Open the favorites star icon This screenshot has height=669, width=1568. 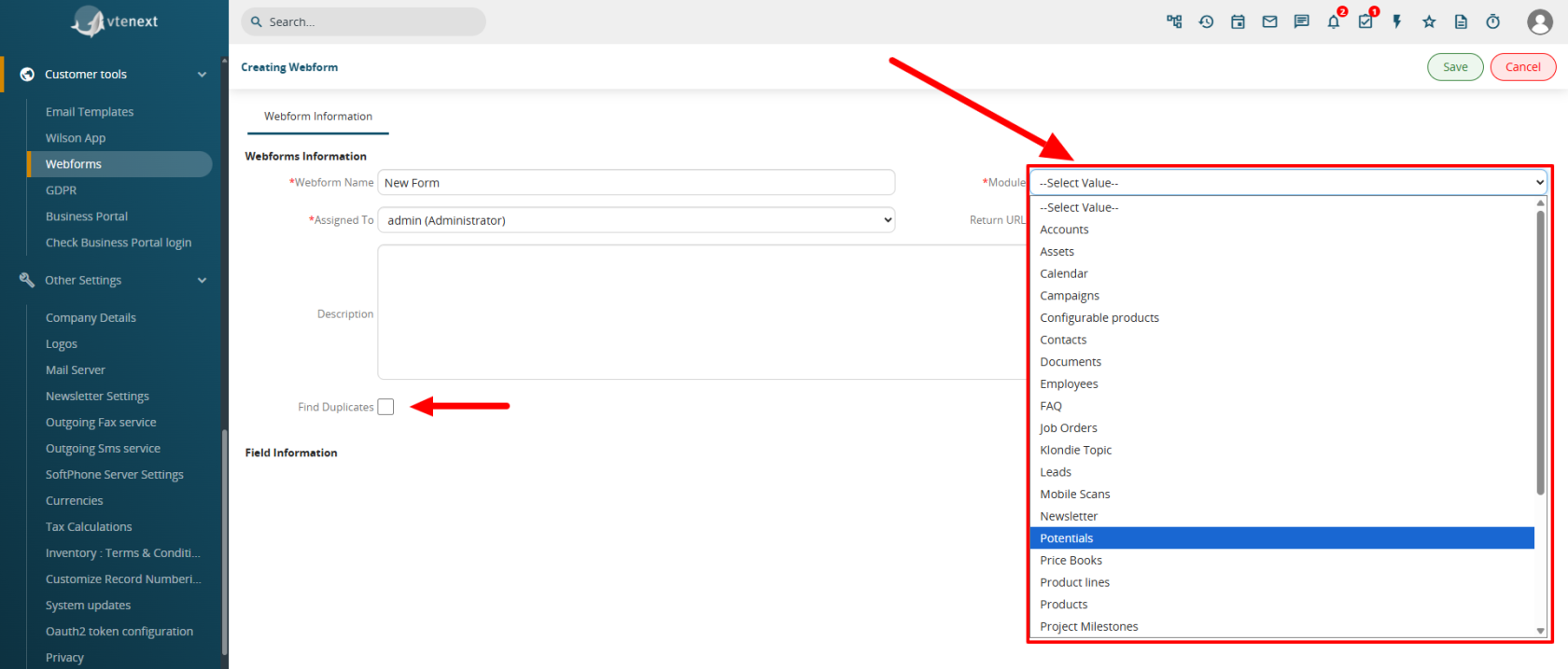(x=1429, y=21)
